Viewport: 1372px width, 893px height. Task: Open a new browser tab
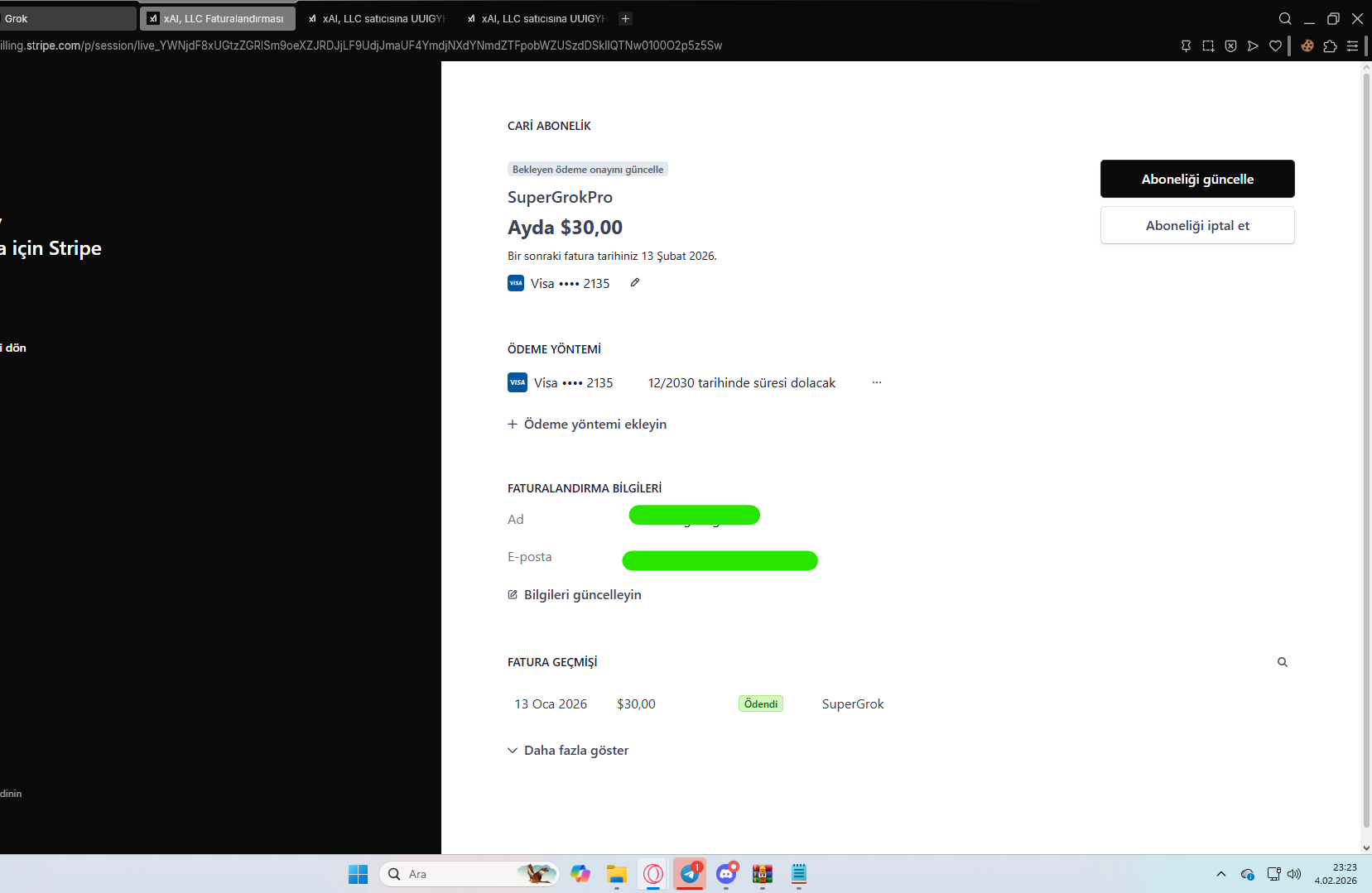(626, 18)
